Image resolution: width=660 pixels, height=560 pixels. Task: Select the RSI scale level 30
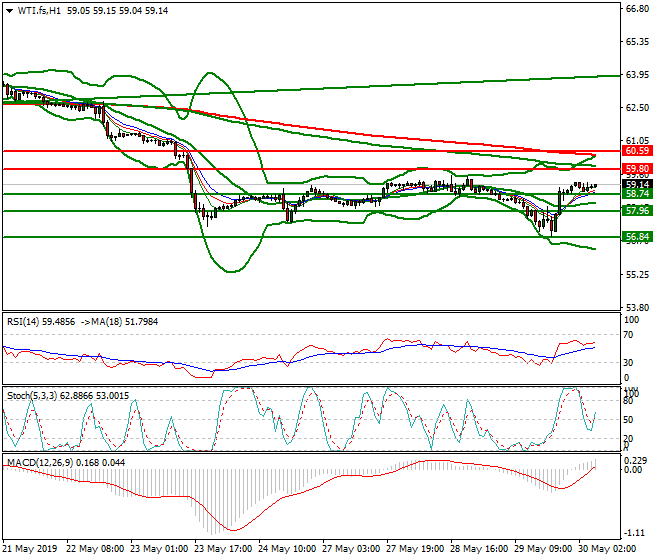click(x=628, y=363)
